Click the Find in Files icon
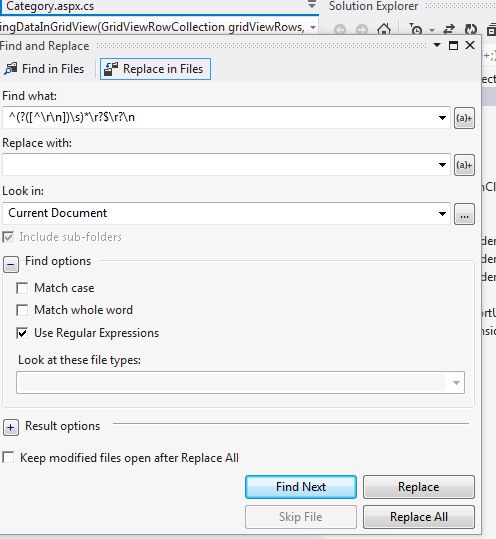This screenshot has height=539, width=496. coord(11,69)
